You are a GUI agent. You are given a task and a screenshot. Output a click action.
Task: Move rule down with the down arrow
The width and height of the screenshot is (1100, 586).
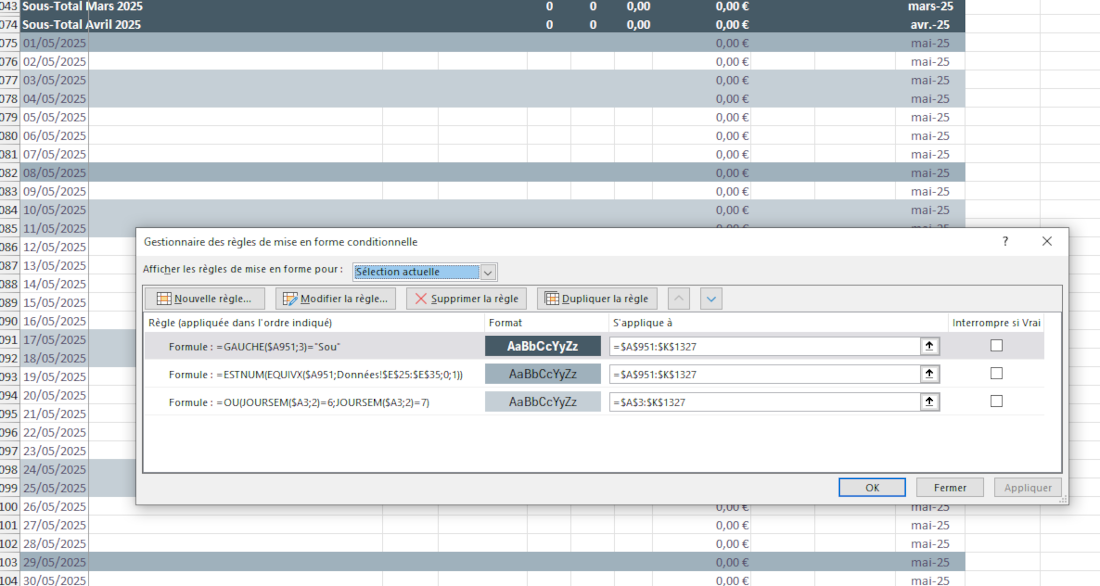pyautogui.click(x=711, y=299)
